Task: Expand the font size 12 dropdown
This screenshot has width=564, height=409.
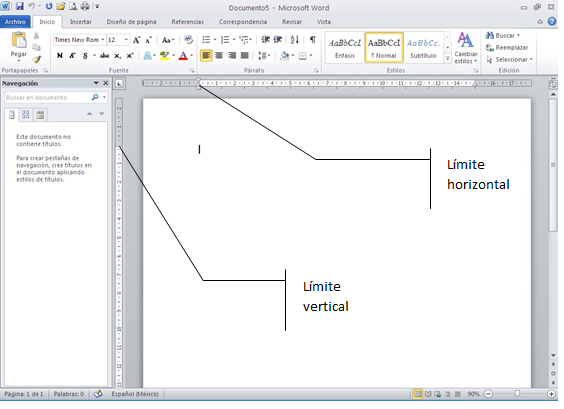Action: (126, 40)
